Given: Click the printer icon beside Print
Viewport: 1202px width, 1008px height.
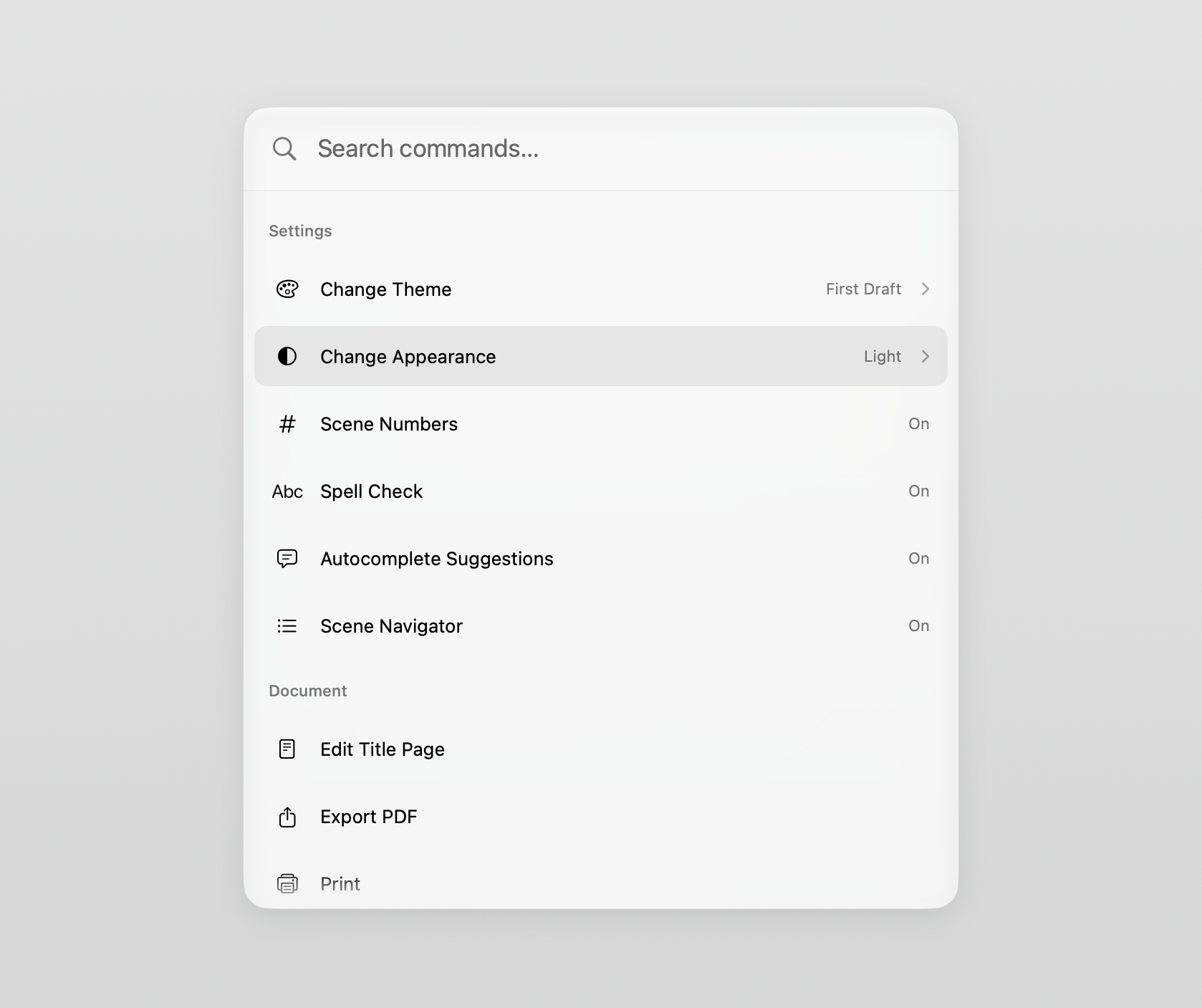Looking at the screenshot, I should (x=287, y=883).
